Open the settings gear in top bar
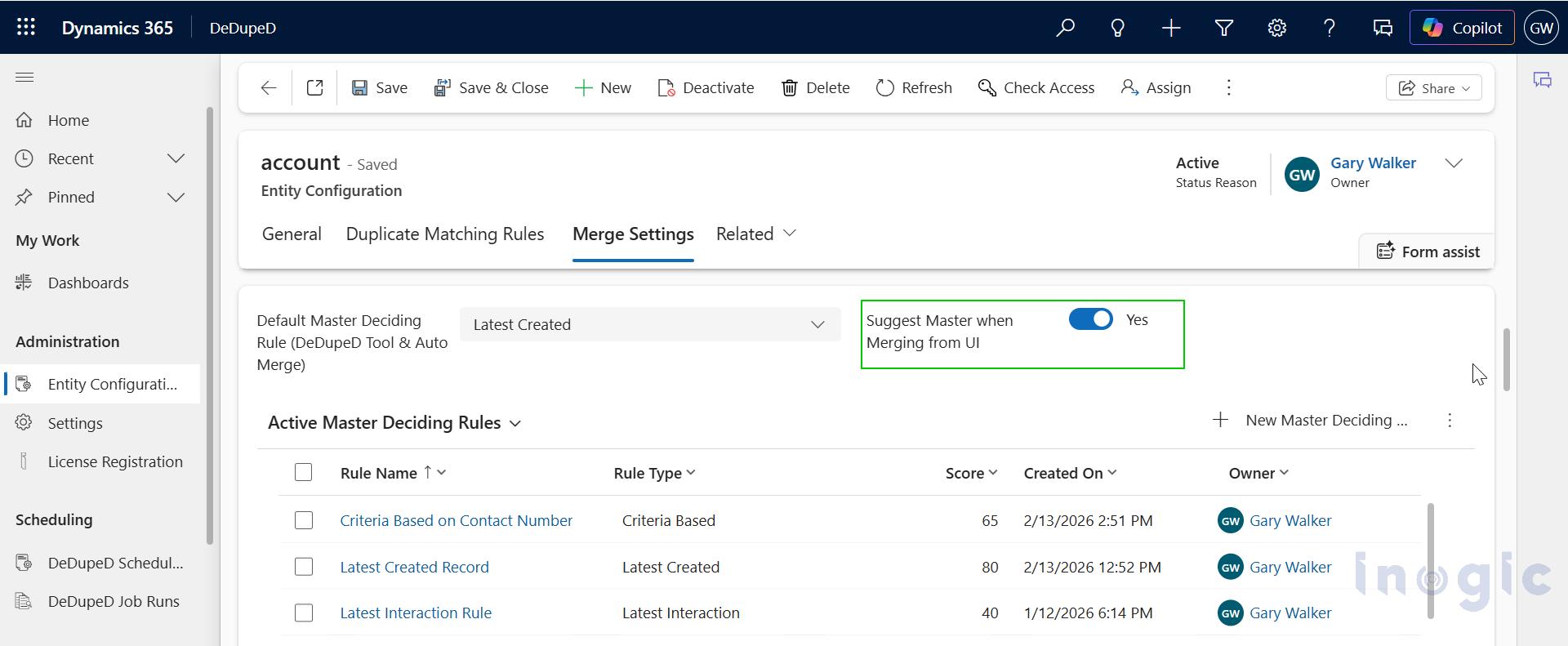Image resolution: width=1568 pixels, height=646 pixels. (x=1277, y=28)
